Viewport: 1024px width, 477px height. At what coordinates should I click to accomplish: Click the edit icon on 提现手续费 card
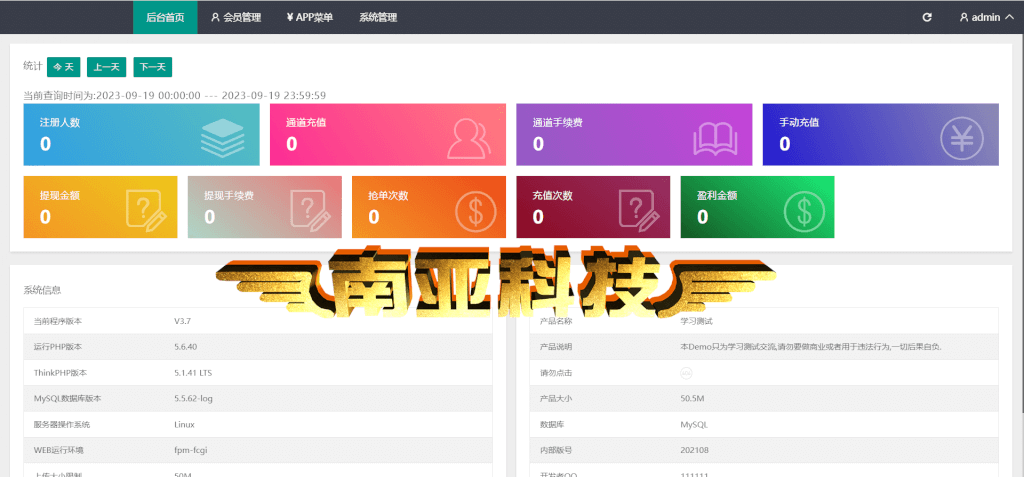click(311, 210)
